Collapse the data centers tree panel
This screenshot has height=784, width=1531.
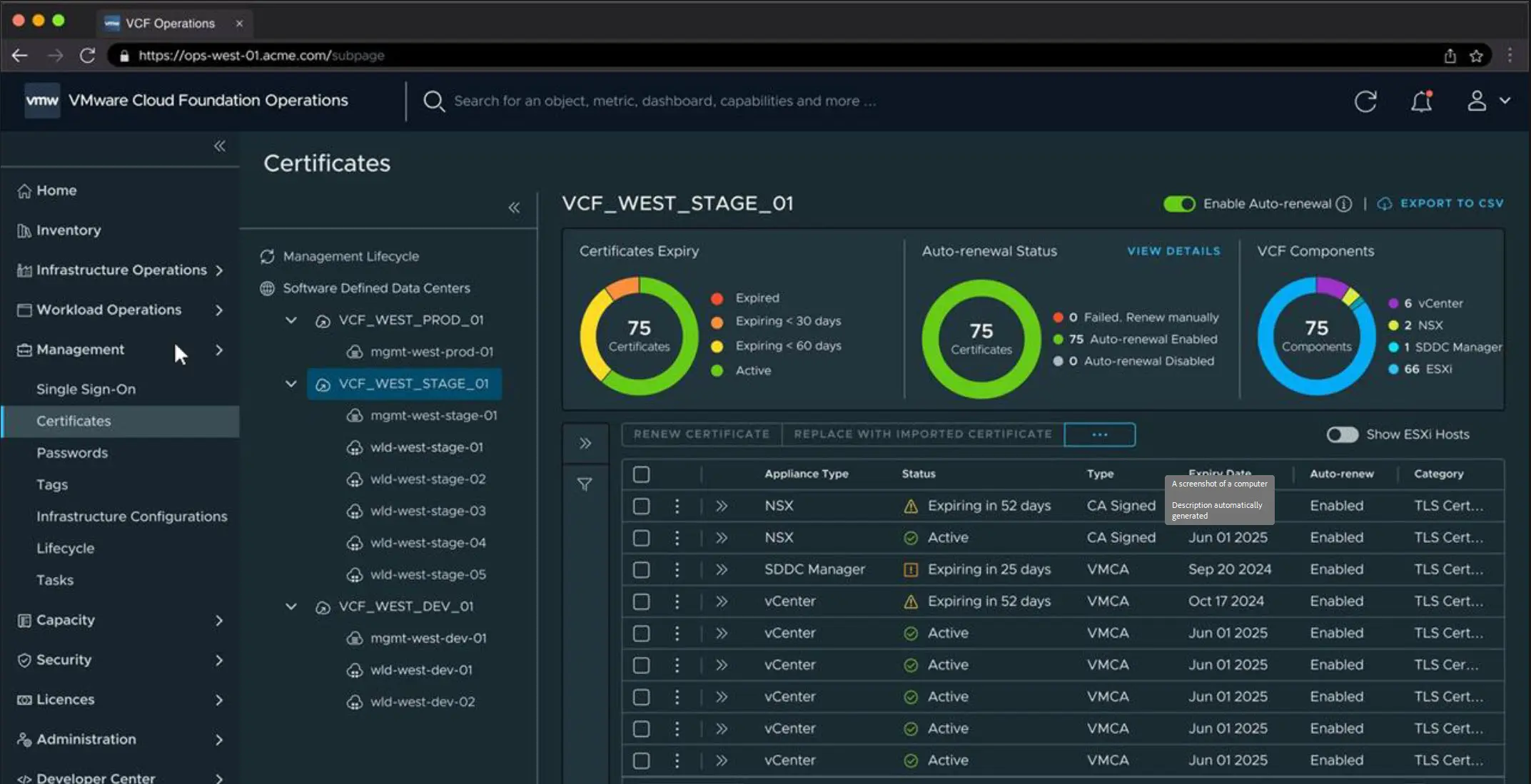514,208
